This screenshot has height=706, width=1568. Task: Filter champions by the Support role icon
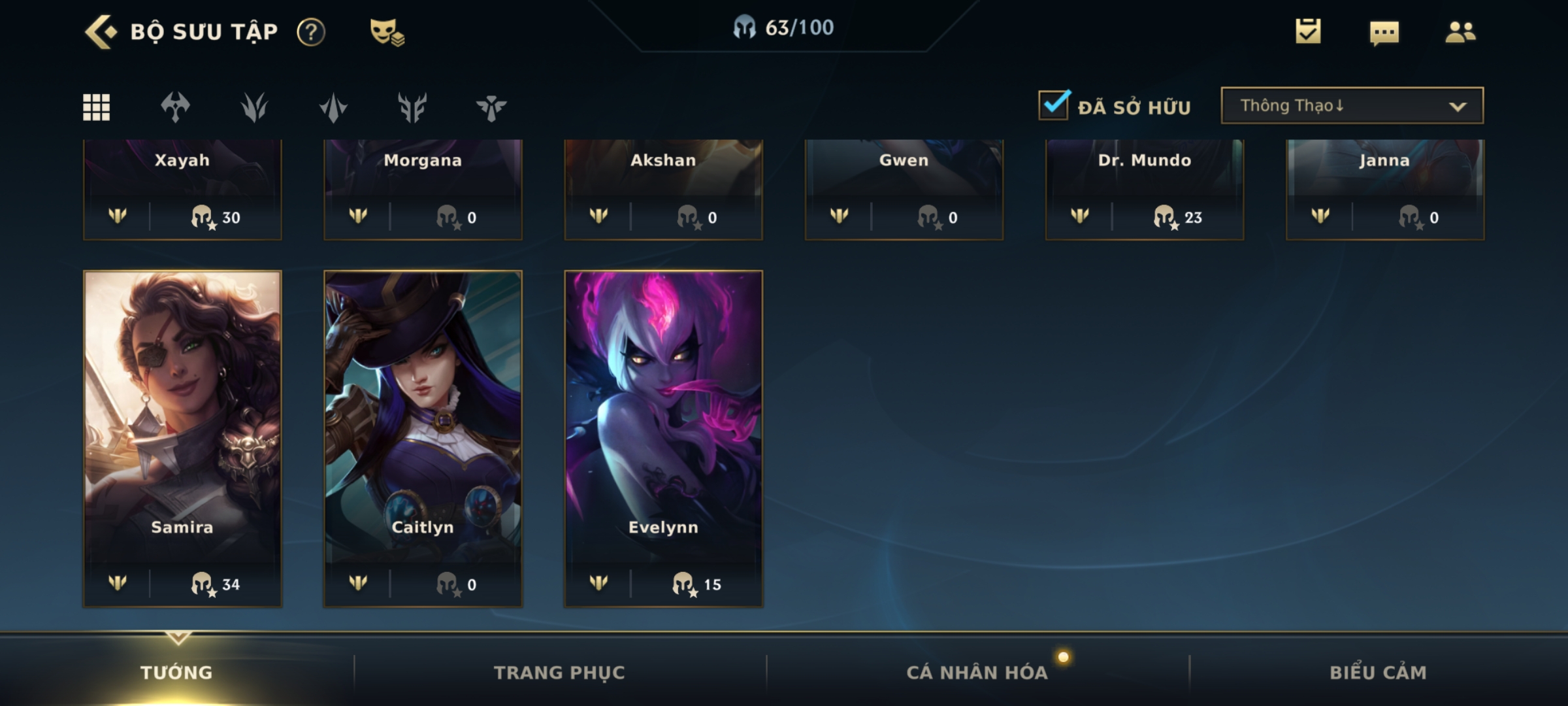(491, 107)
